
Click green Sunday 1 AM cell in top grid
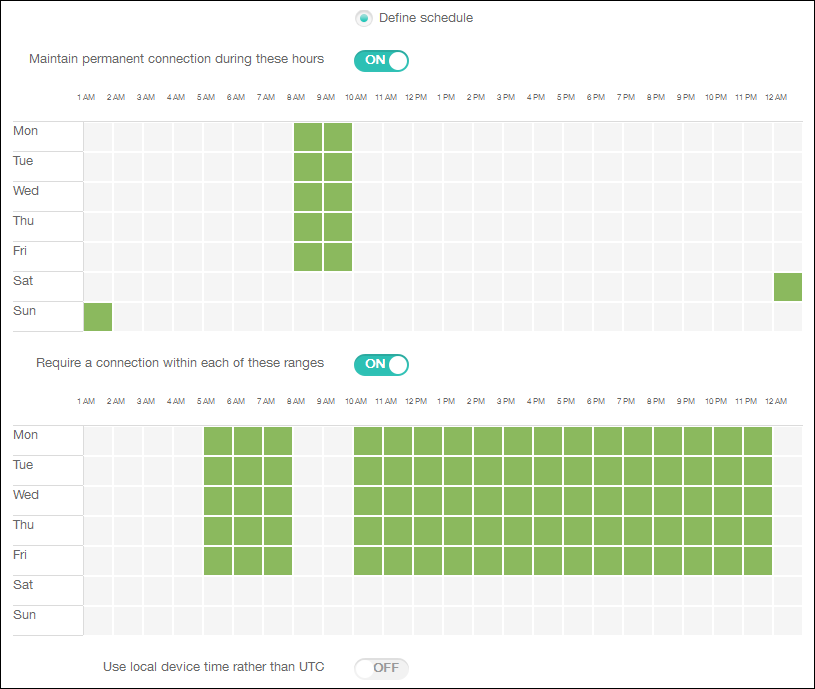[x=98, y=317]
